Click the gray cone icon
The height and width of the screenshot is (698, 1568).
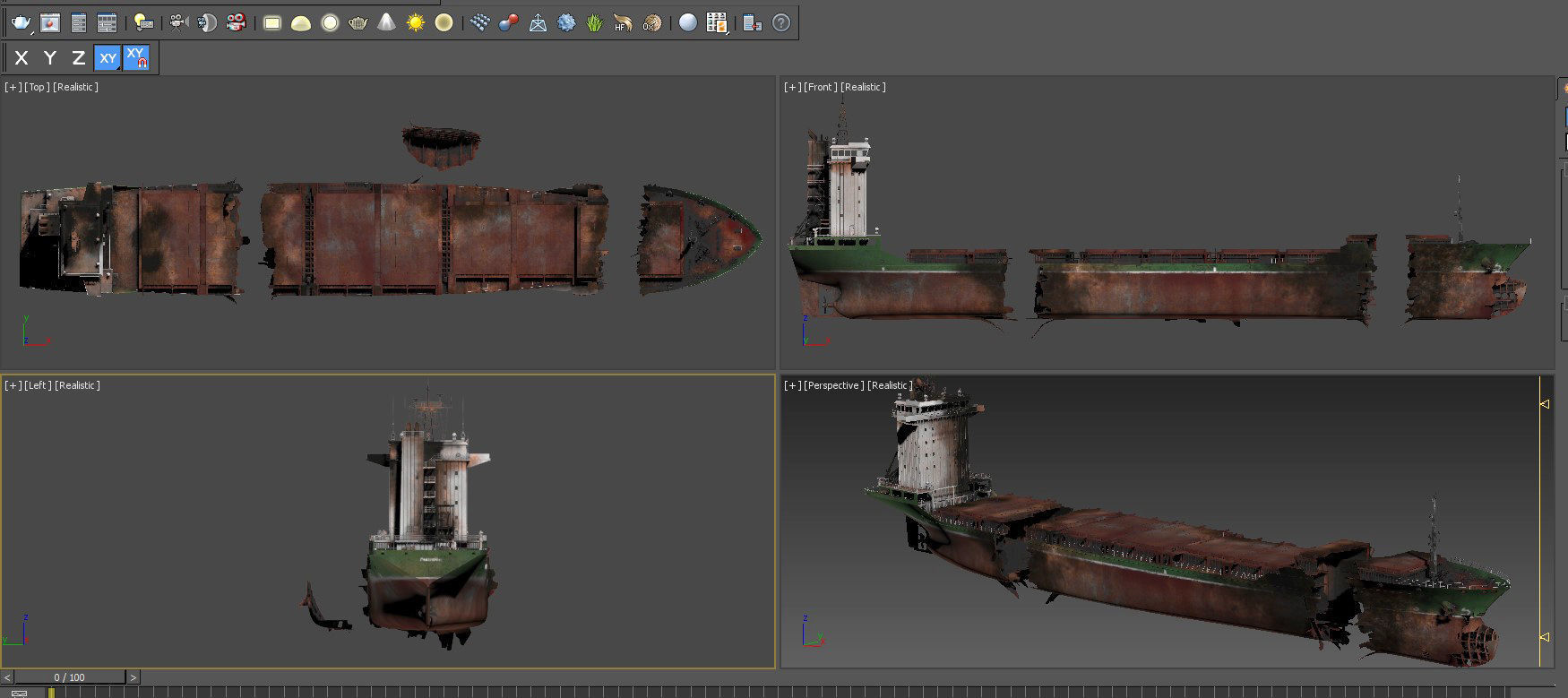pyautogui.click(x=386, y=22)
